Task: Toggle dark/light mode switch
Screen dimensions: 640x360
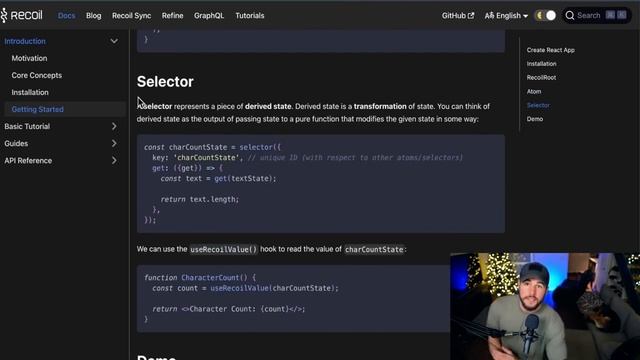Action: coord(546,16)
